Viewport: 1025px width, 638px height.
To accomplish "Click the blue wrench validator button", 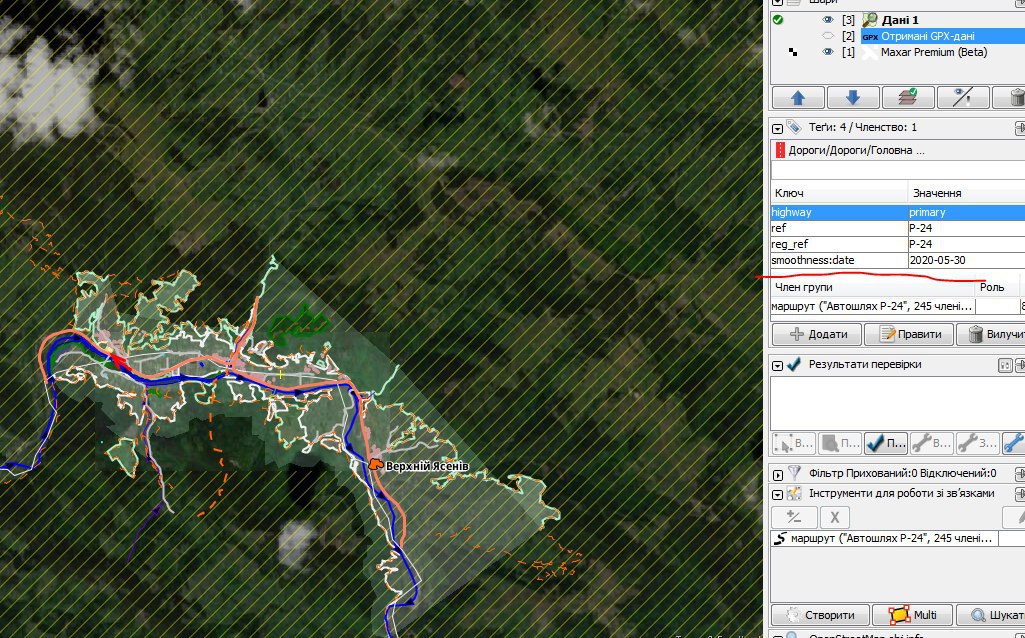I will (1013, 443).
